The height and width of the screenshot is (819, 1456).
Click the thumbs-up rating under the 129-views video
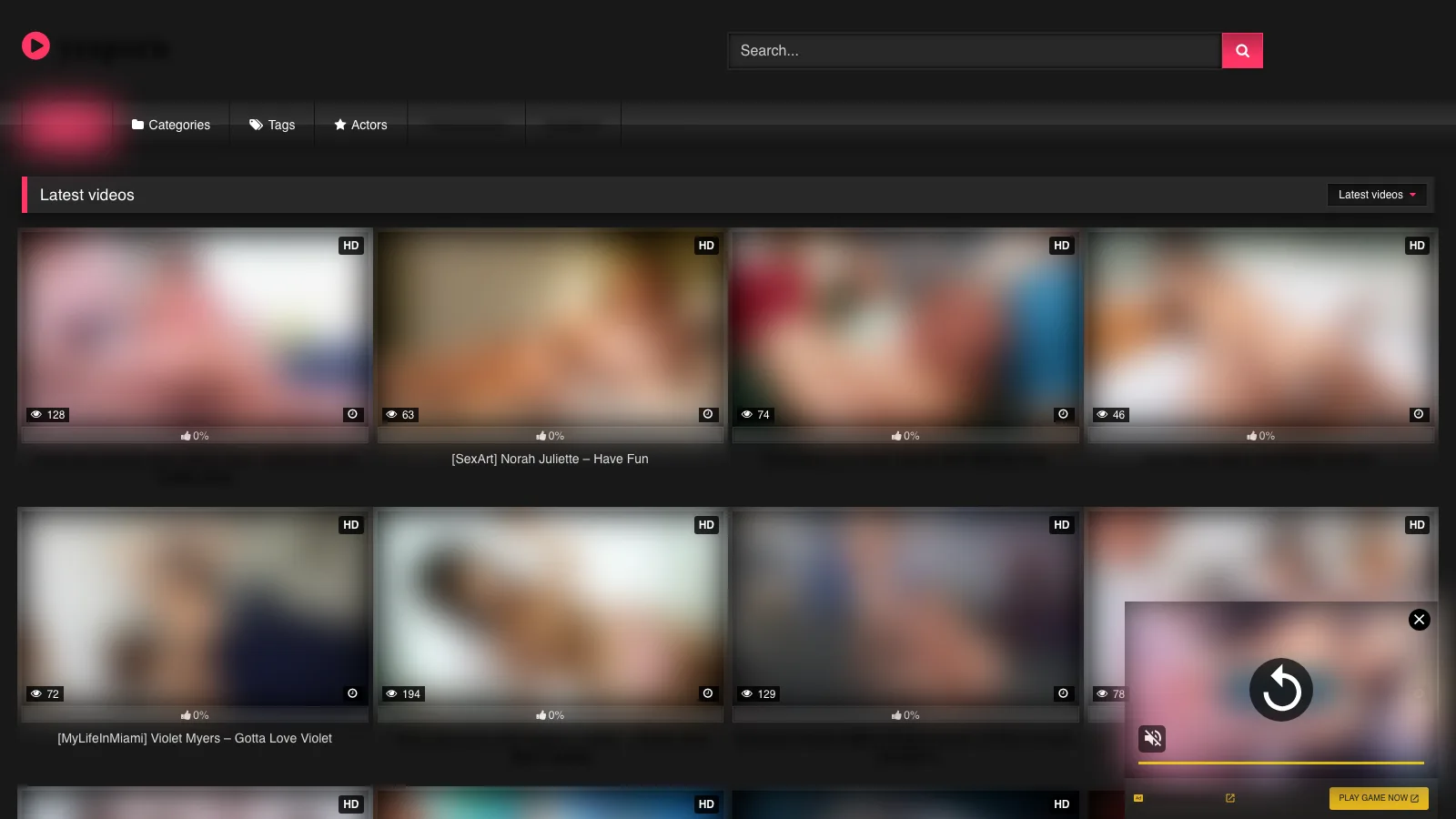pos(905,715)
